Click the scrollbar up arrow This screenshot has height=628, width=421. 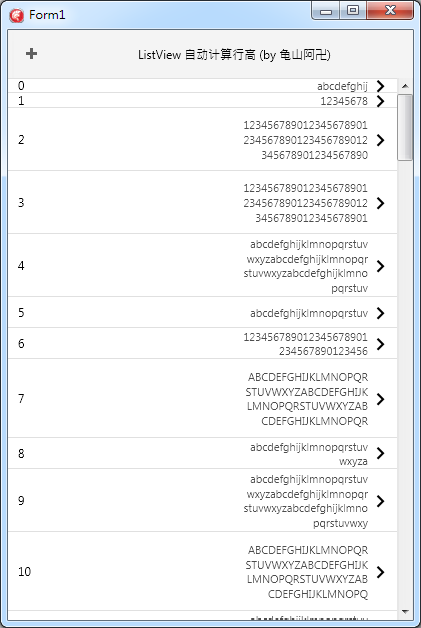[x=405, y=86]
